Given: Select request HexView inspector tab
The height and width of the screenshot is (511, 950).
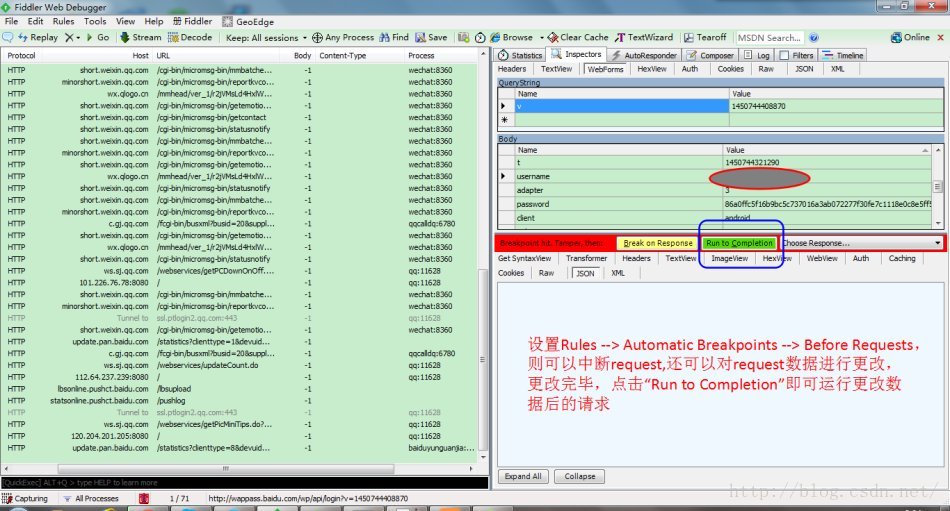Looking at the screenshot, I should click(652, 69).
